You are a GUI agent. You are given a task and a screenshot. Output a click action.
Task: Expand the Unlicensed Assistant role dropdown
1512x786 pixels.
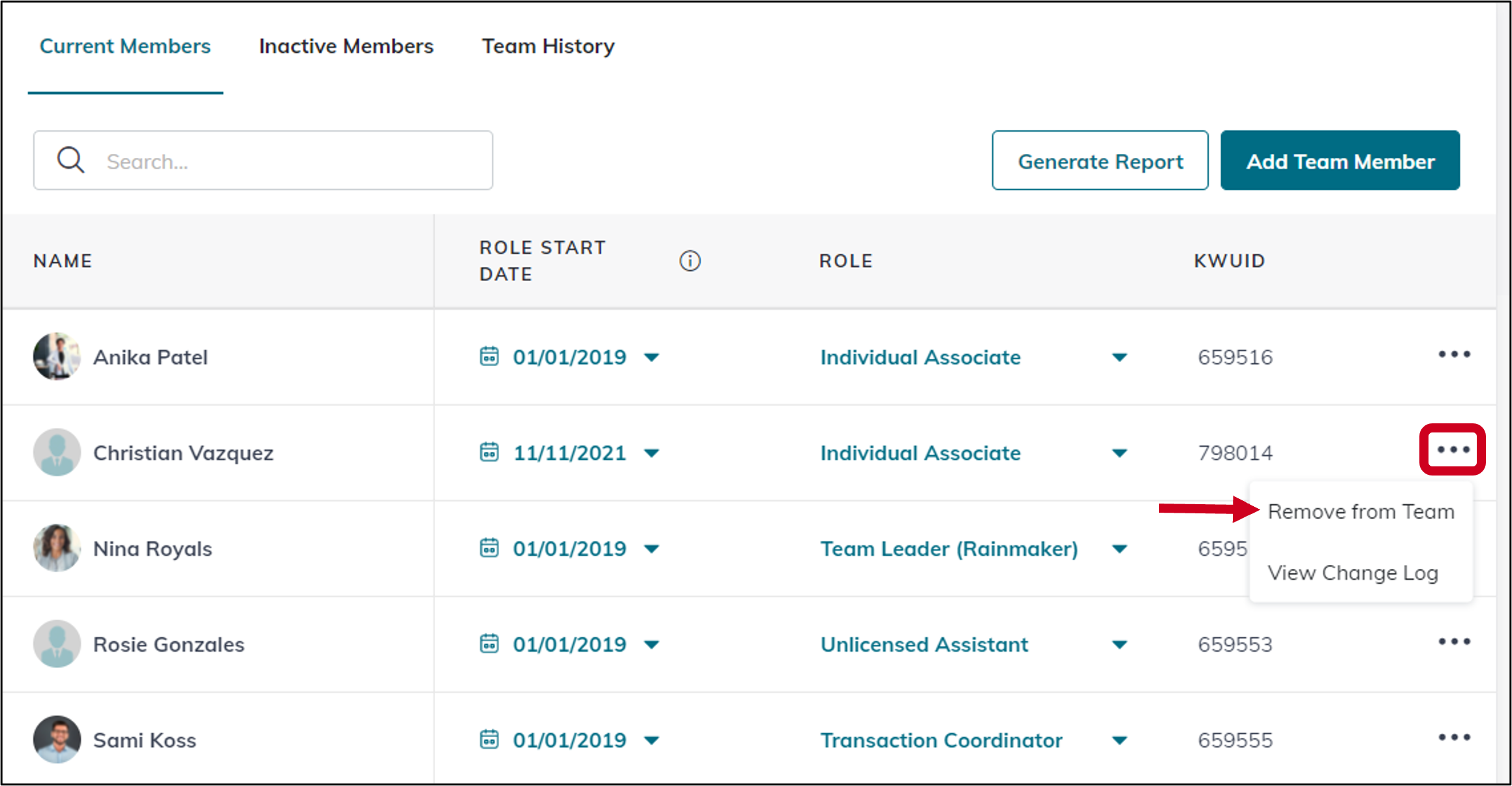click(1119, 644)
